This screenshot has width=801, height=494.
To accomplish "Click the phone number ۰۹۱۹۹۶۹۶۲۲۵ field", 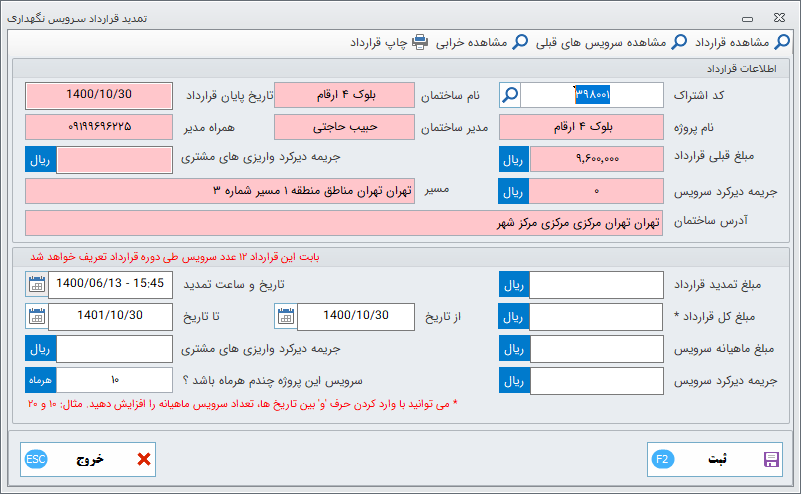I will (99, 127).
